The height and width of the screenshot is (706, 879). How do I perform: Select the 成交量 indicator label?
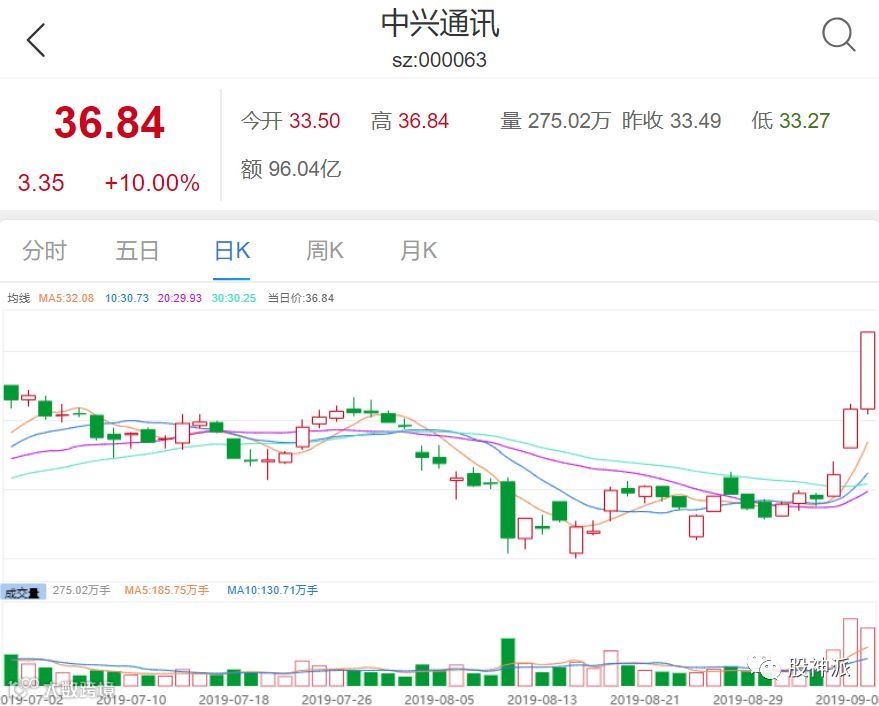click(23, 592)
